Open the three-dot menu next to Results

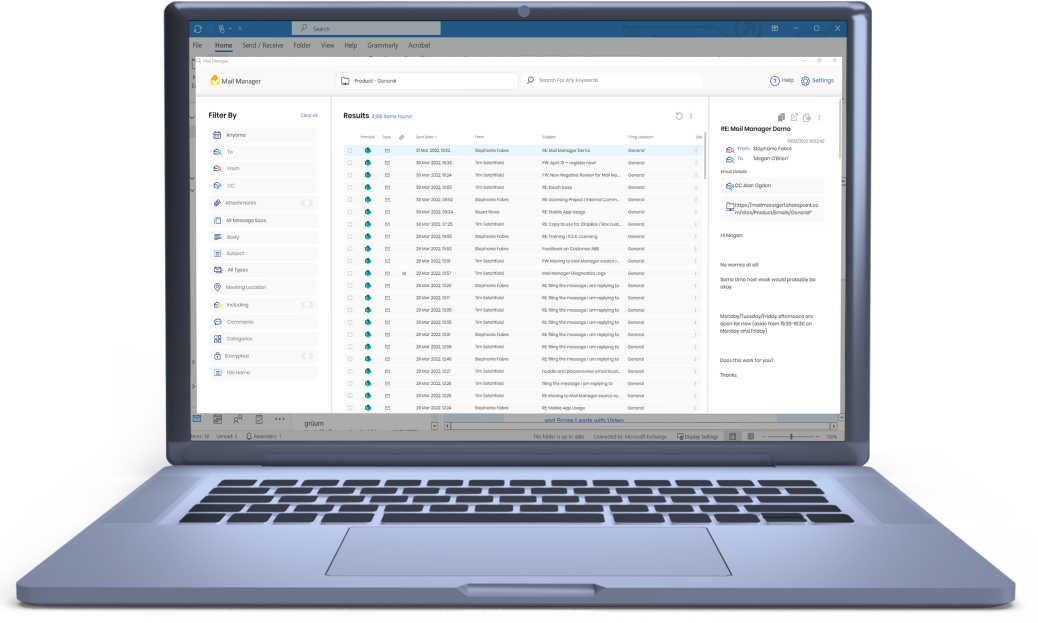pos(691,116)
